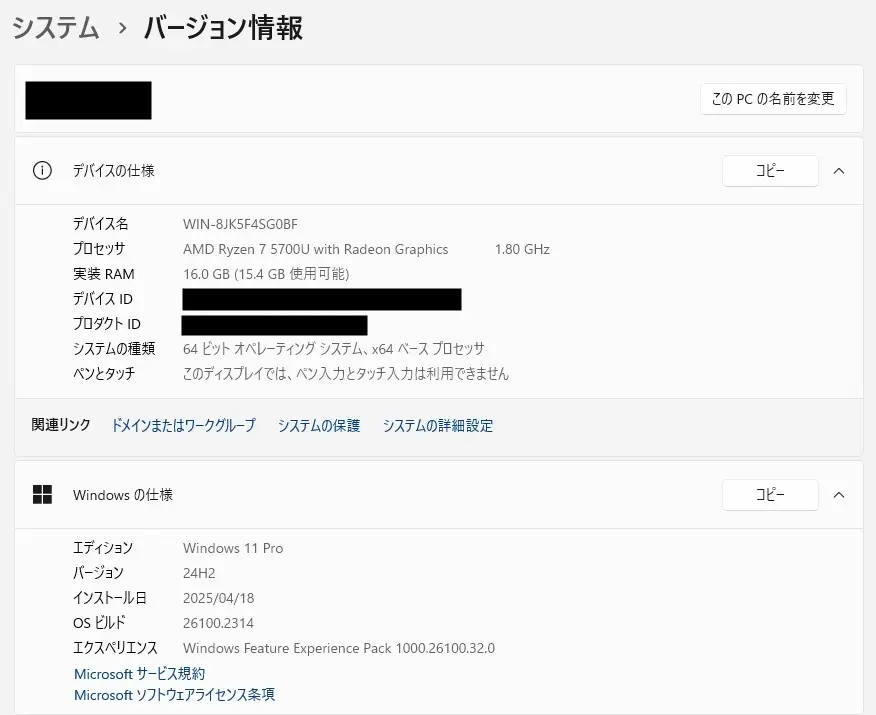Click the AMD Ryzen 7 5700U processor text
This screenshot has height=715, width=876.
tap(315, 249)
